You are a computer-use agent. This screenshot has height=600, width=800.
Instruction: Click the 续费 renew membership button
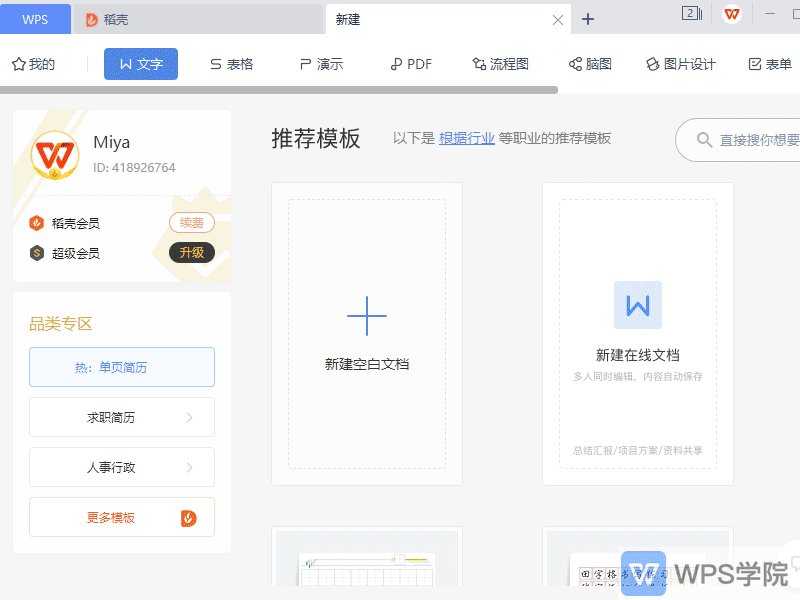click(x=192, y=222)
